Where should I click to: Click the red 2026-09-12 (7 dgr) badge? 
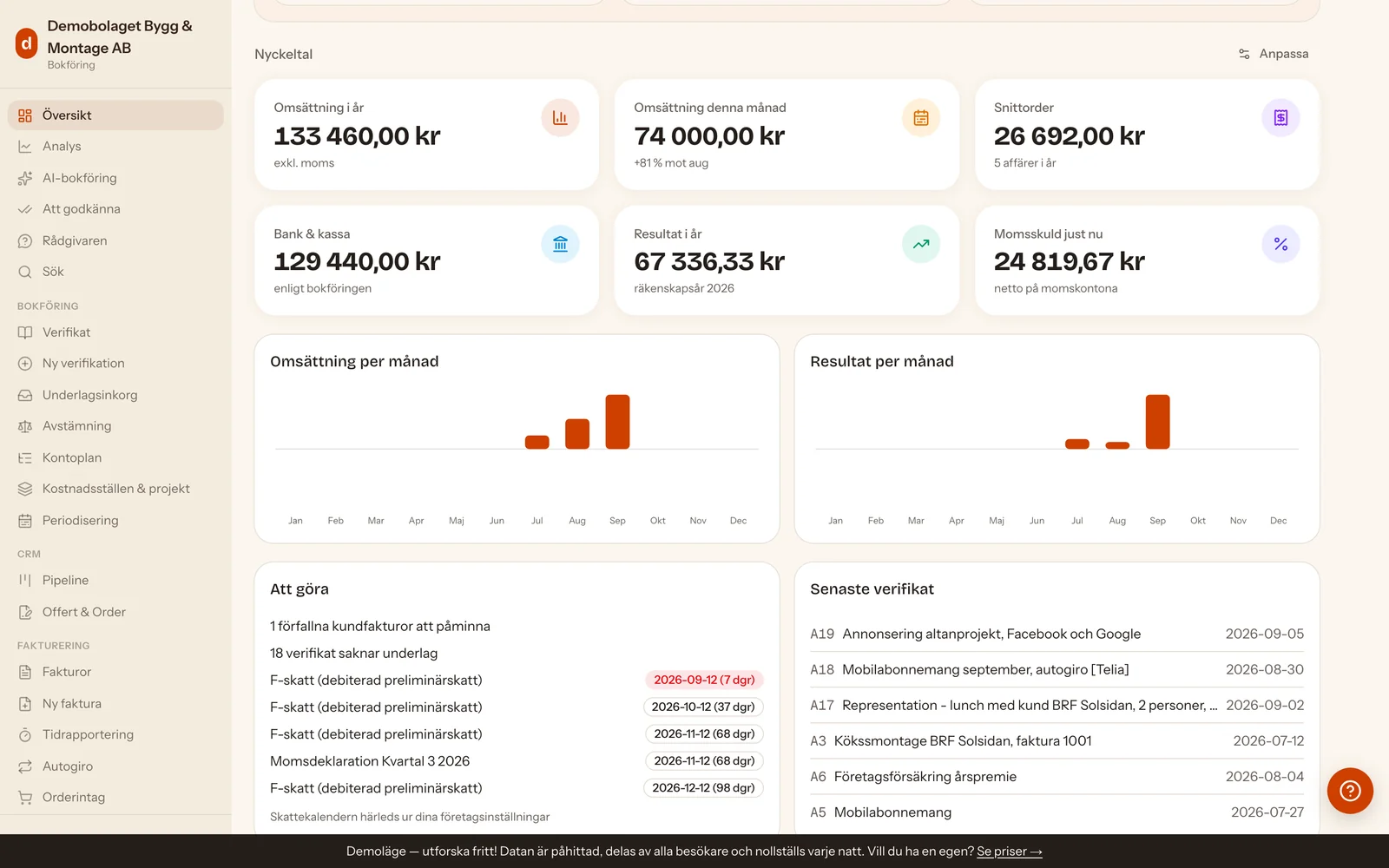tap(704, 680)
